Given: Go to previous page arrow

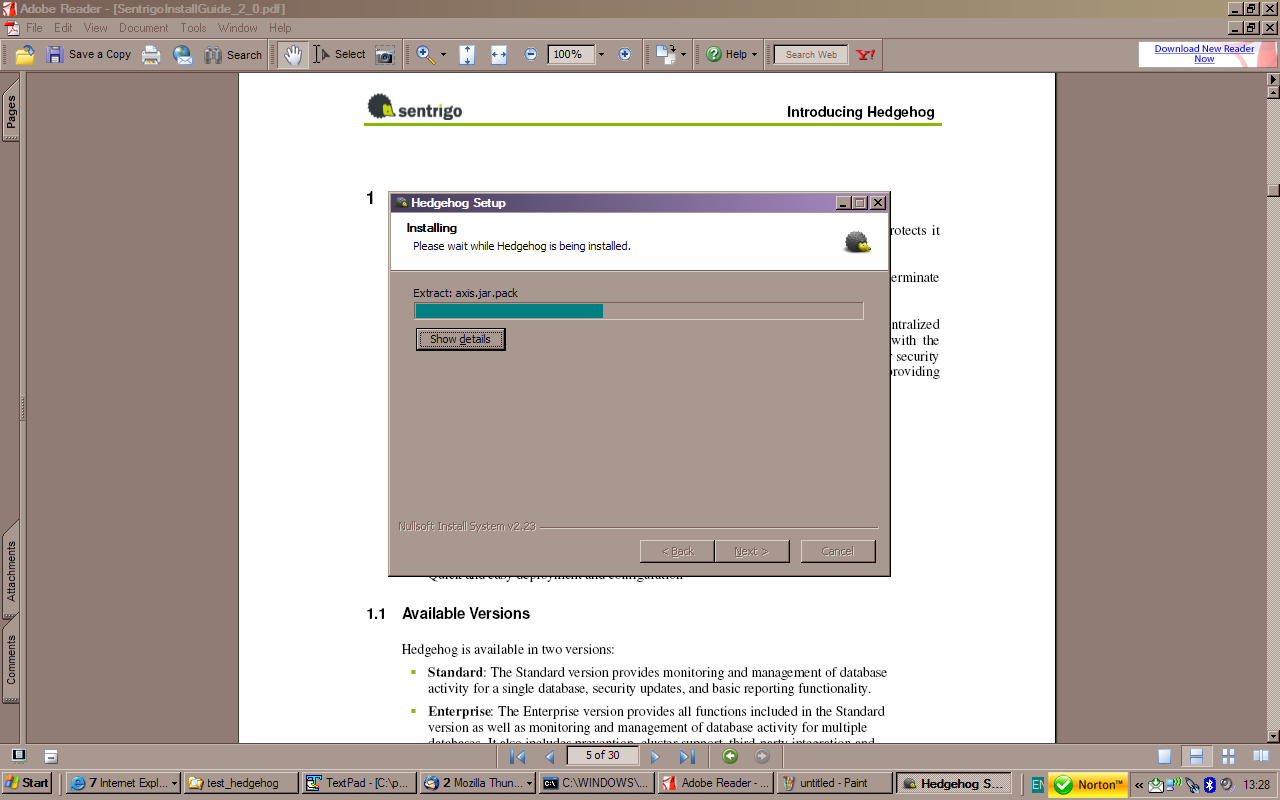Looking at the screenshot, I should [x=549, y=757].
